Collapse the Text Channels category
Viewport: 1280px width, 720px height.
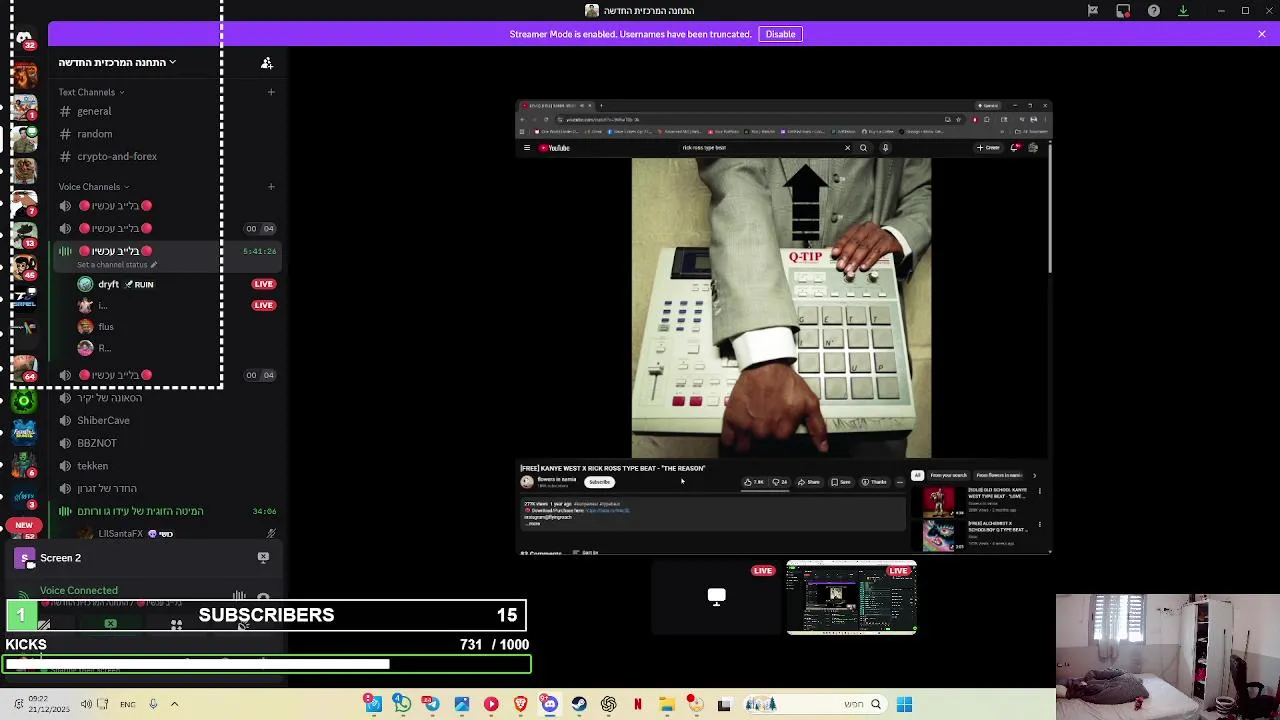coord(91,92)
